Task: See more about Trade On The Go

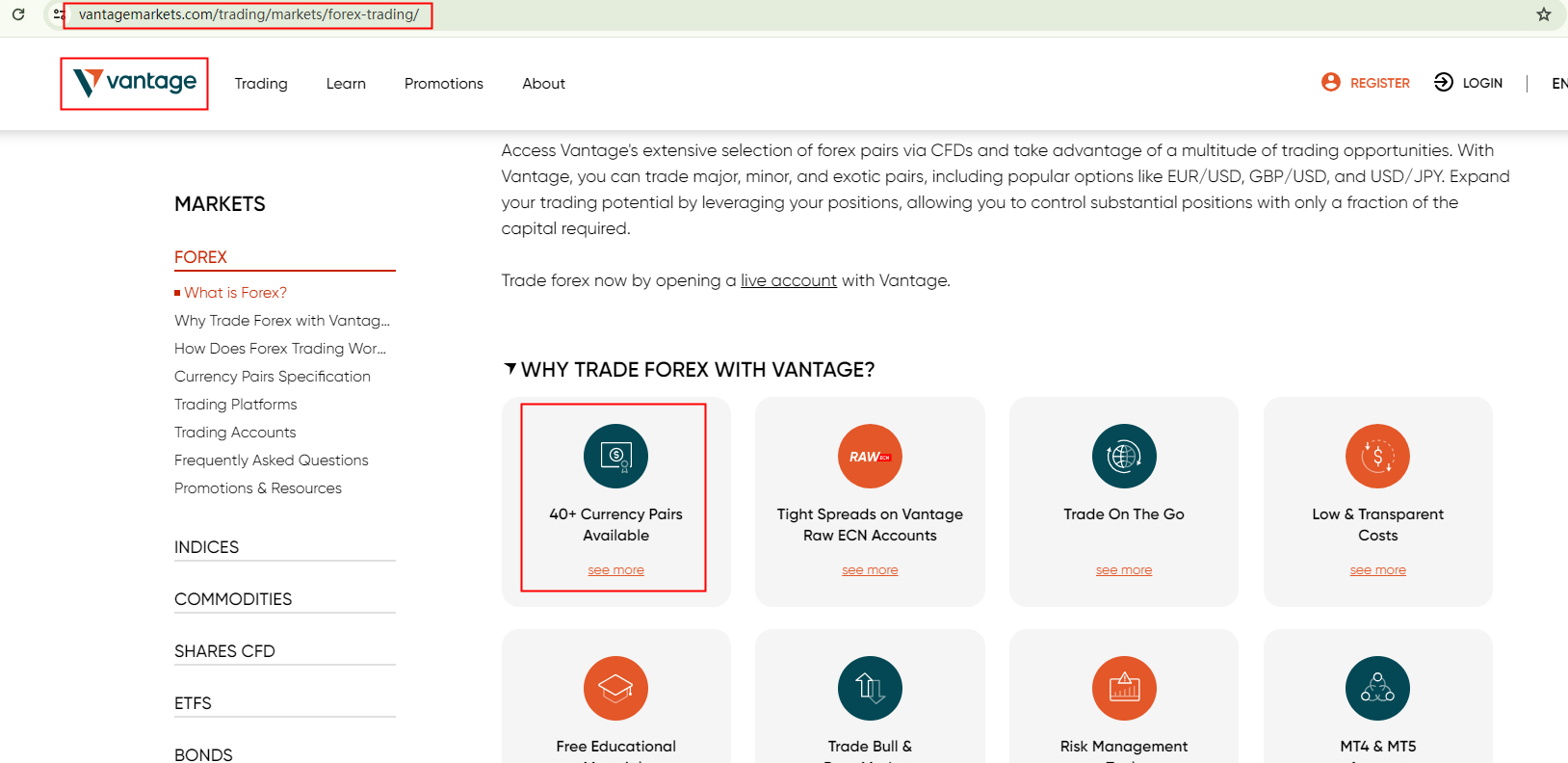Action: 1124,570
